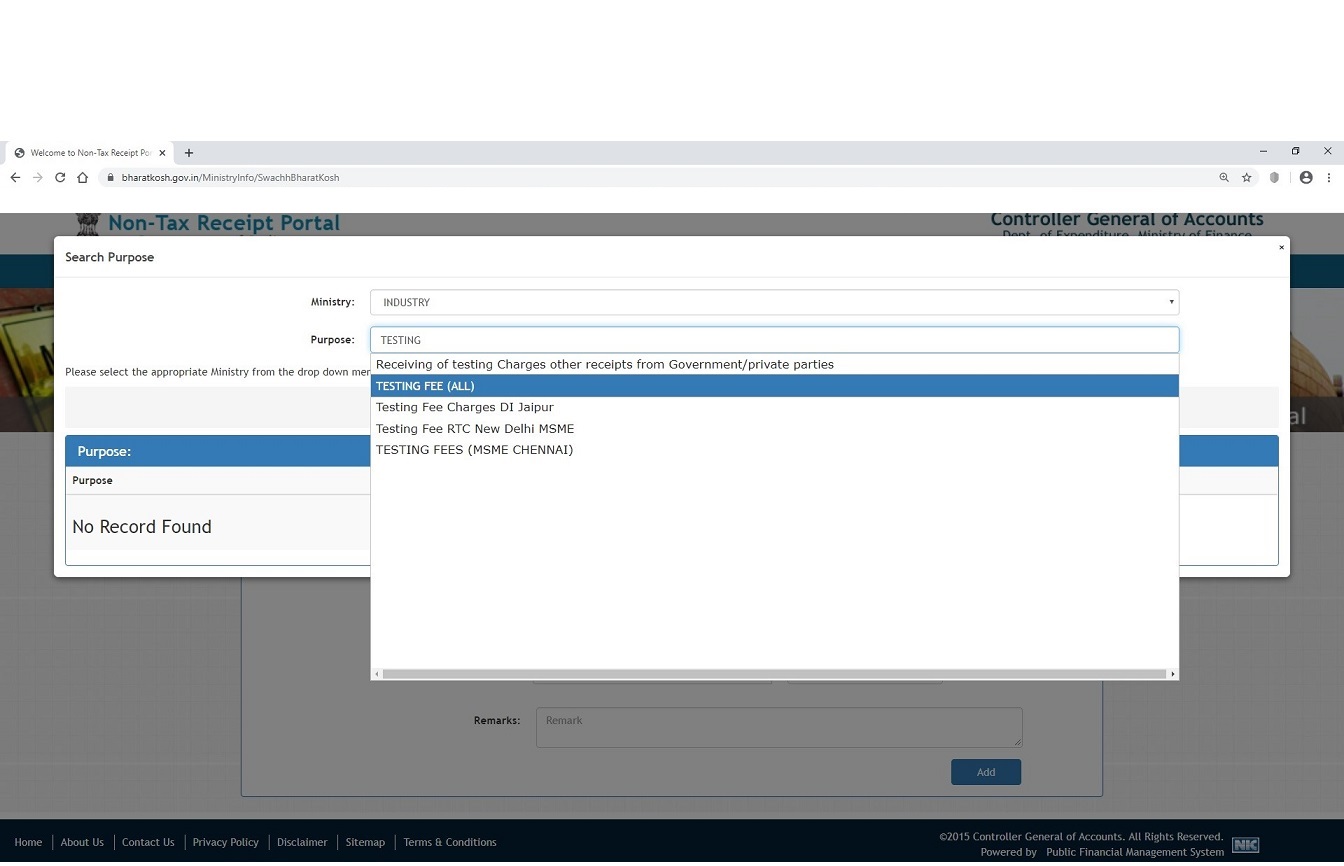Expand the Ministry dropdown showing INDUSTRY
This screenshot has width=1344, height=866.
pyautogui.click(x=774, y=302)
